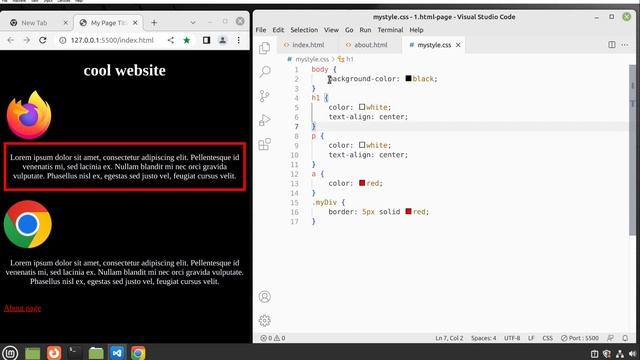Click the bookmark star in address bar
Image resolution: width=640 pixels, height=360 pixels.
pos(187,40)
